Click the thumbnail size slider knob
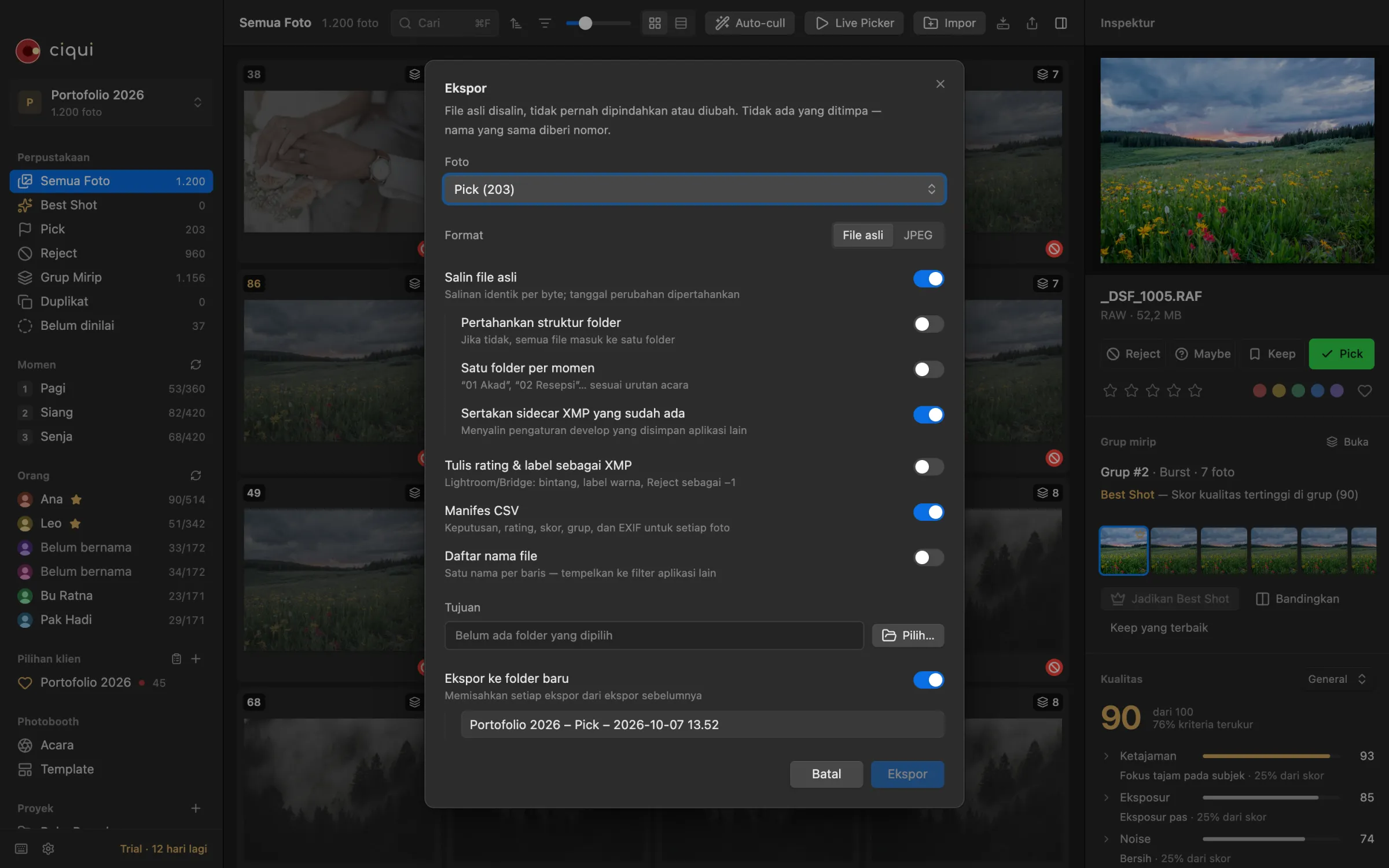 click(585, 23)
